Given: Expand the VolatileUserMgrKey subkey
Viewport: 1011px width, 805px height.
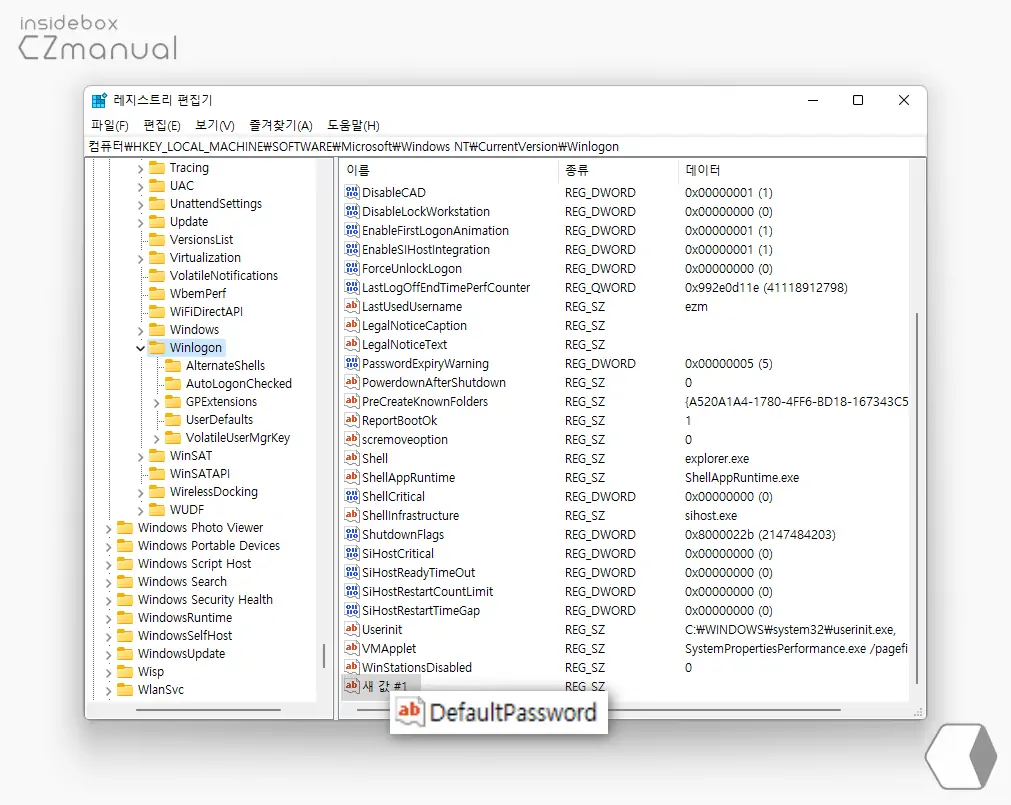Looking at the screenshot, I should [157, 438].
